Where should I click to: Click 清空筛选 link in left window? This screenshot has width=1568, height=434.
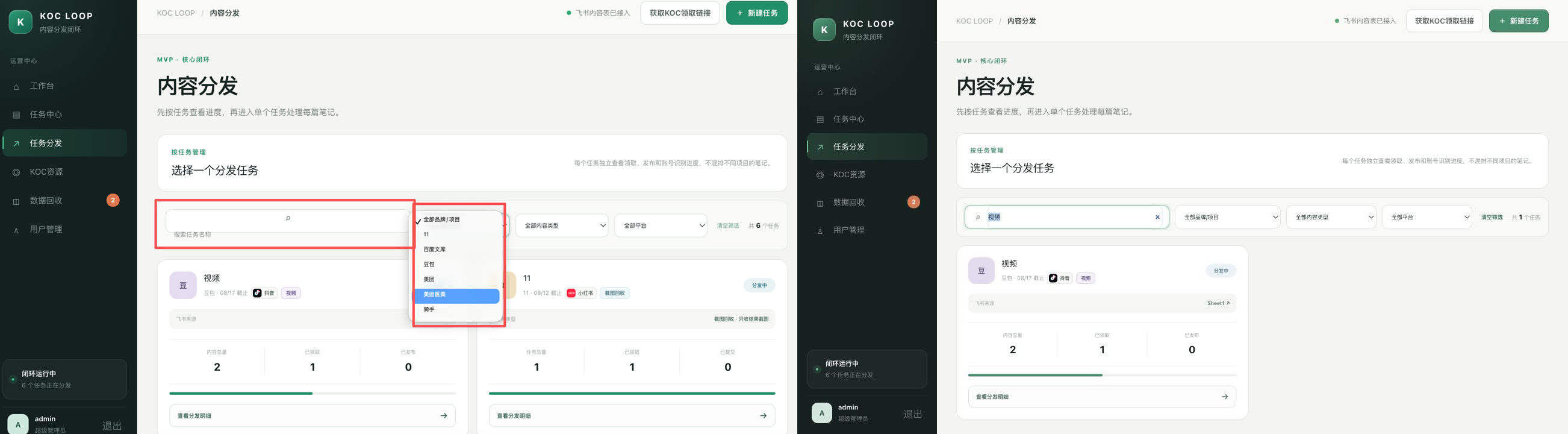pos(727,226)
